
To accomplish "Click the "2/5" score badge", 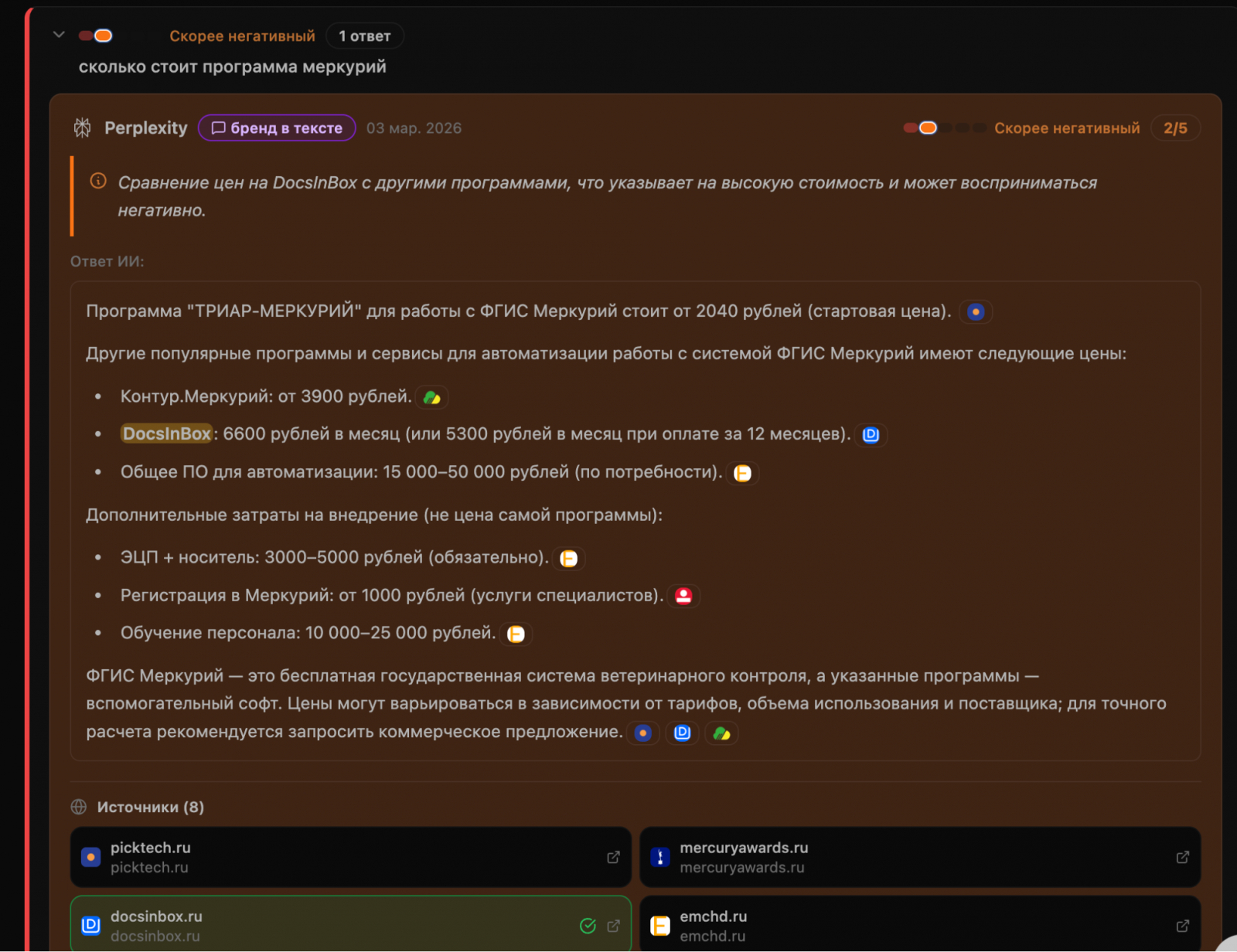I will click(1175, 128).
